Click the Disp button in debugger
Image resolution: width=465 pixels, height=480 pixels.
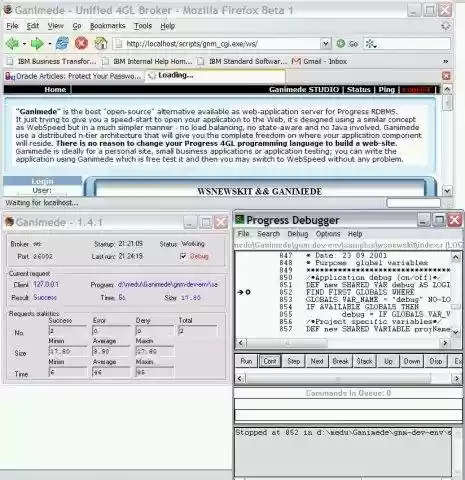pyautogui.click(x=436, y=361)
